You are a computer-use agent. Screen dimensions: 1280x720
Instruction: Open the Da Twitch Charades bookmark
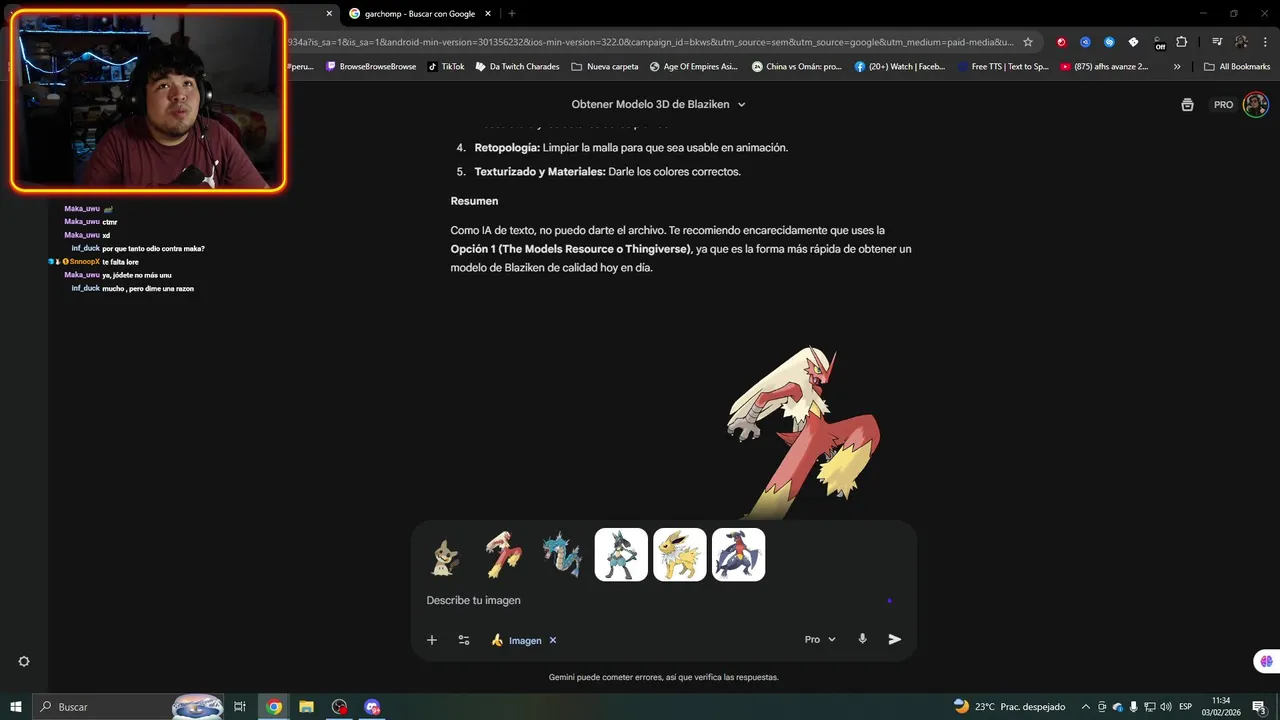tap(517, 67)
